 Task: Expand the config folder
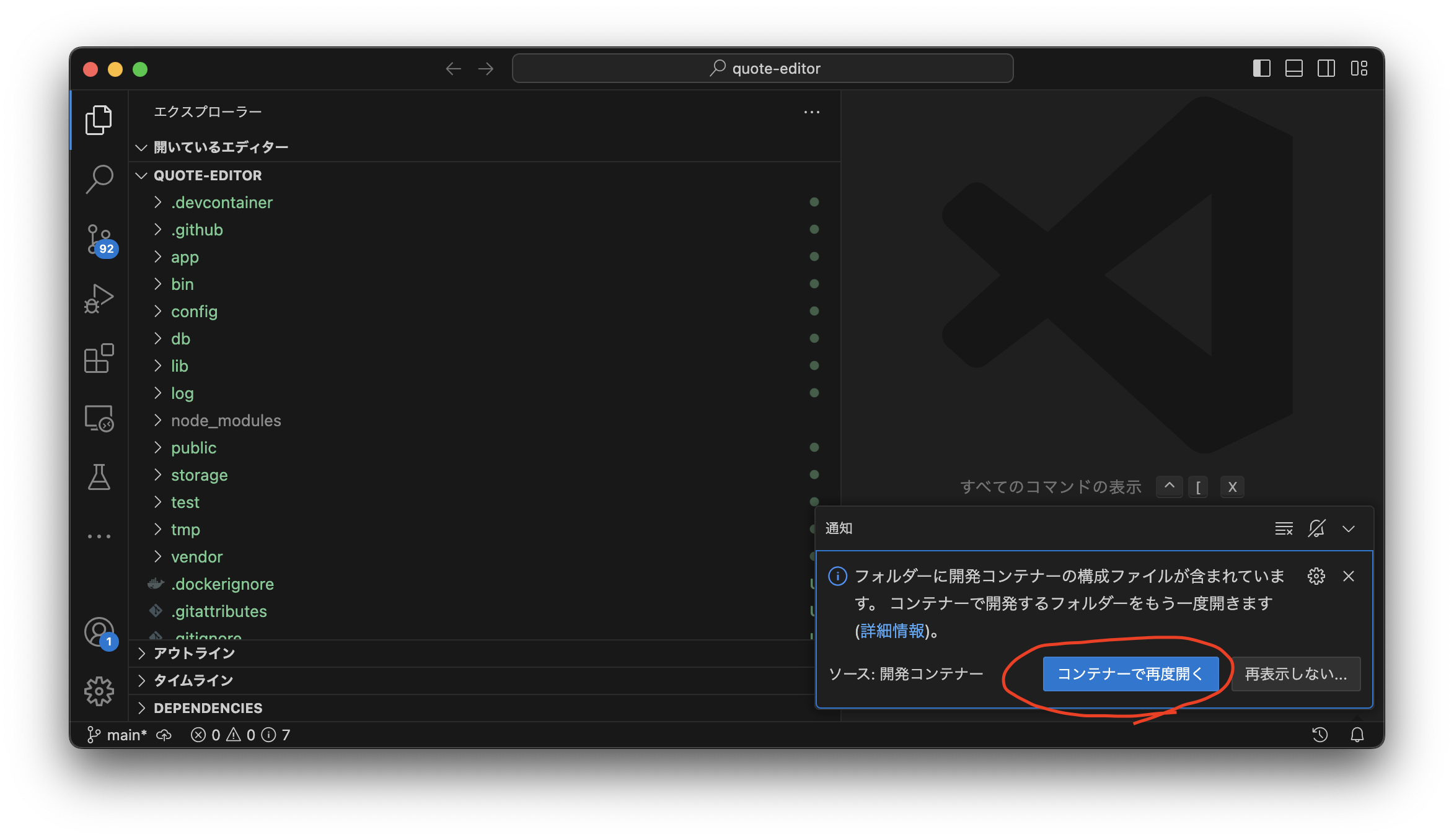(x=485, y=312)
